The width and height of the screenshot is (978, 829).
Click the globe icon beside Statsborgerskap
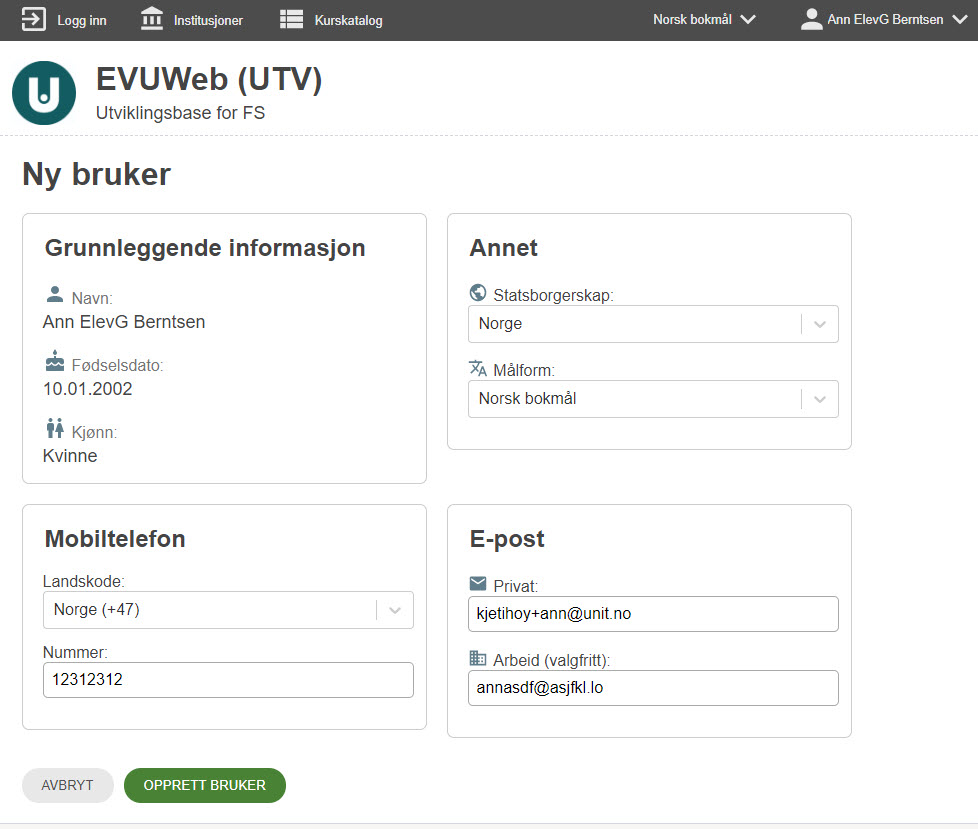(x=478, y=293)
